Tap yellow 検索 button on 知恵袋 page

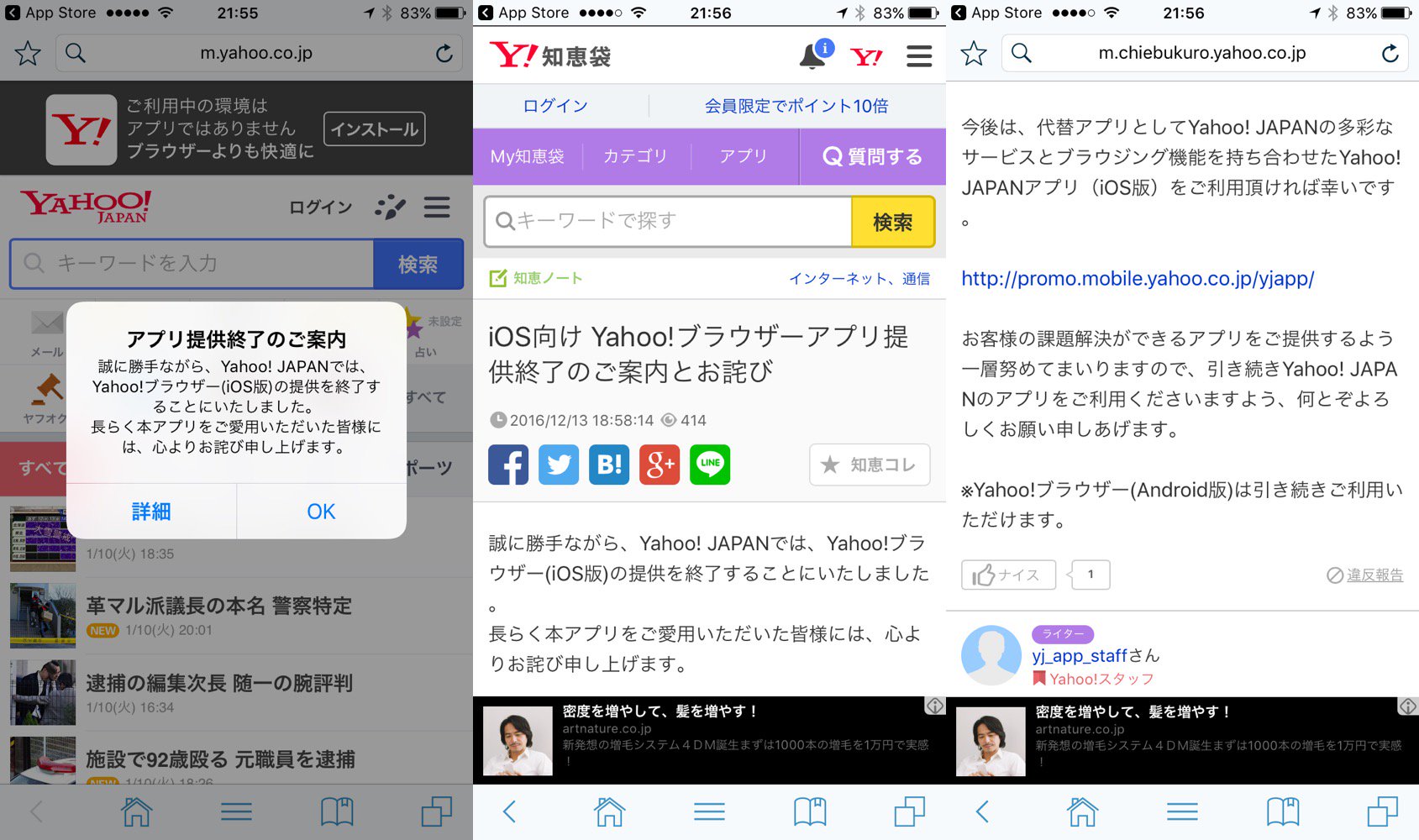(x=893, y=222)
